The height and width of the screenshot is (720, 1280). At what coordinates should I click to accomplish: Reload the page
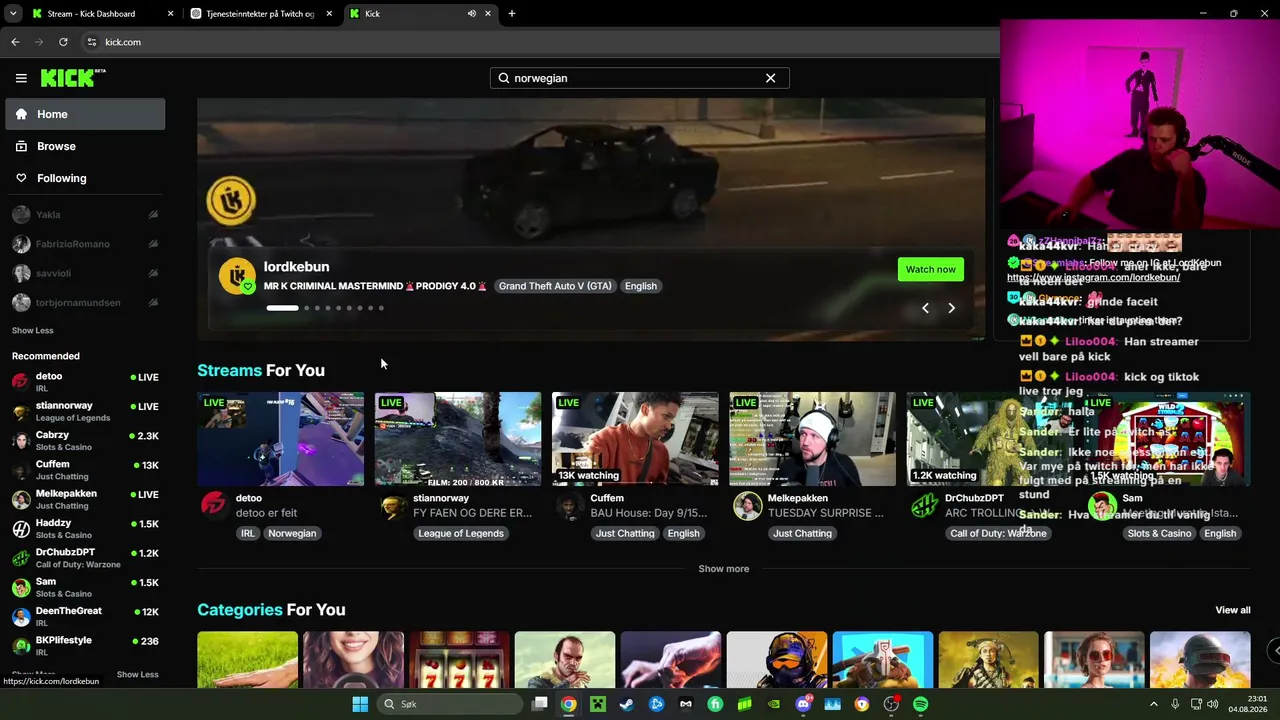tap(63, 42)
